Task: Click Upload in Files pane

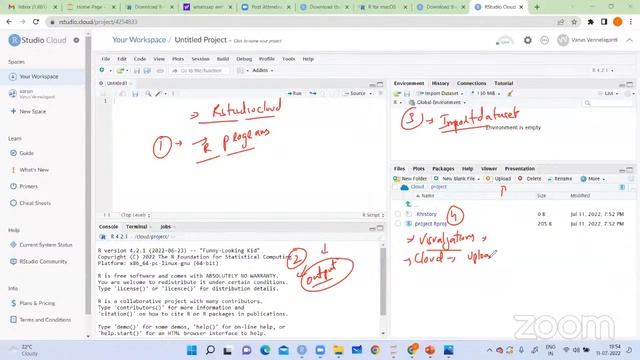Action: tap(498, 179)
